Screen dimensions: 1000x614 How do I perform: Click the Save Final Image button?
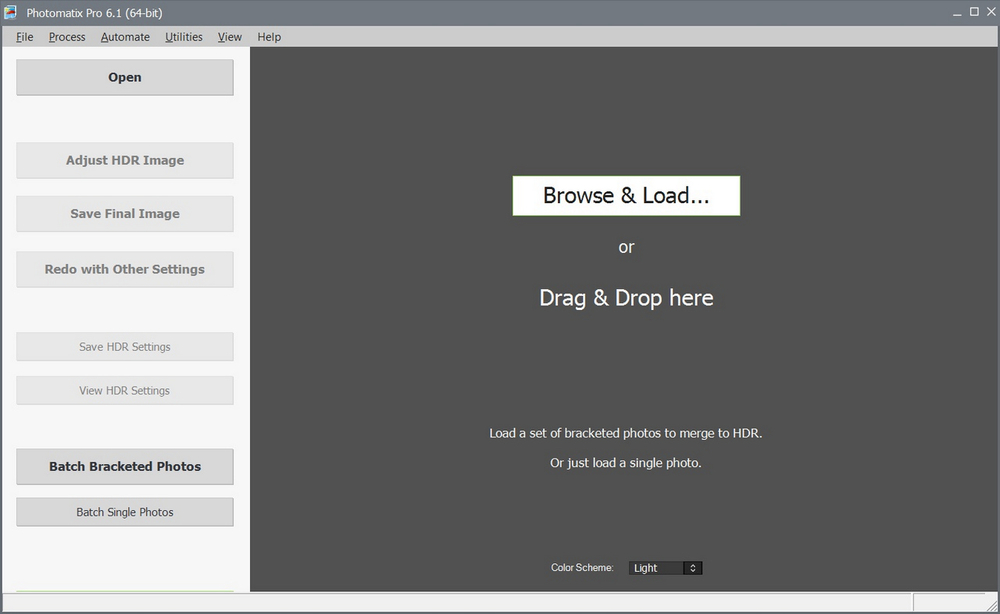pyautogui.click(x=125, y=214)
